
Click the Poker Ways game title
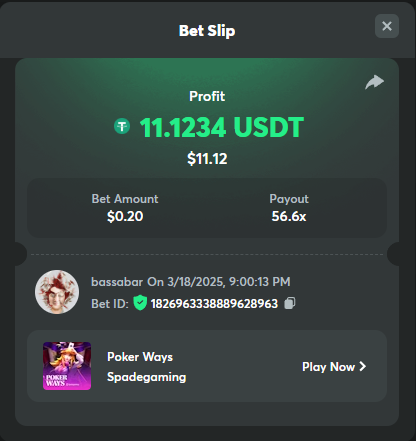pyautogui.click(x=140, y=357)
